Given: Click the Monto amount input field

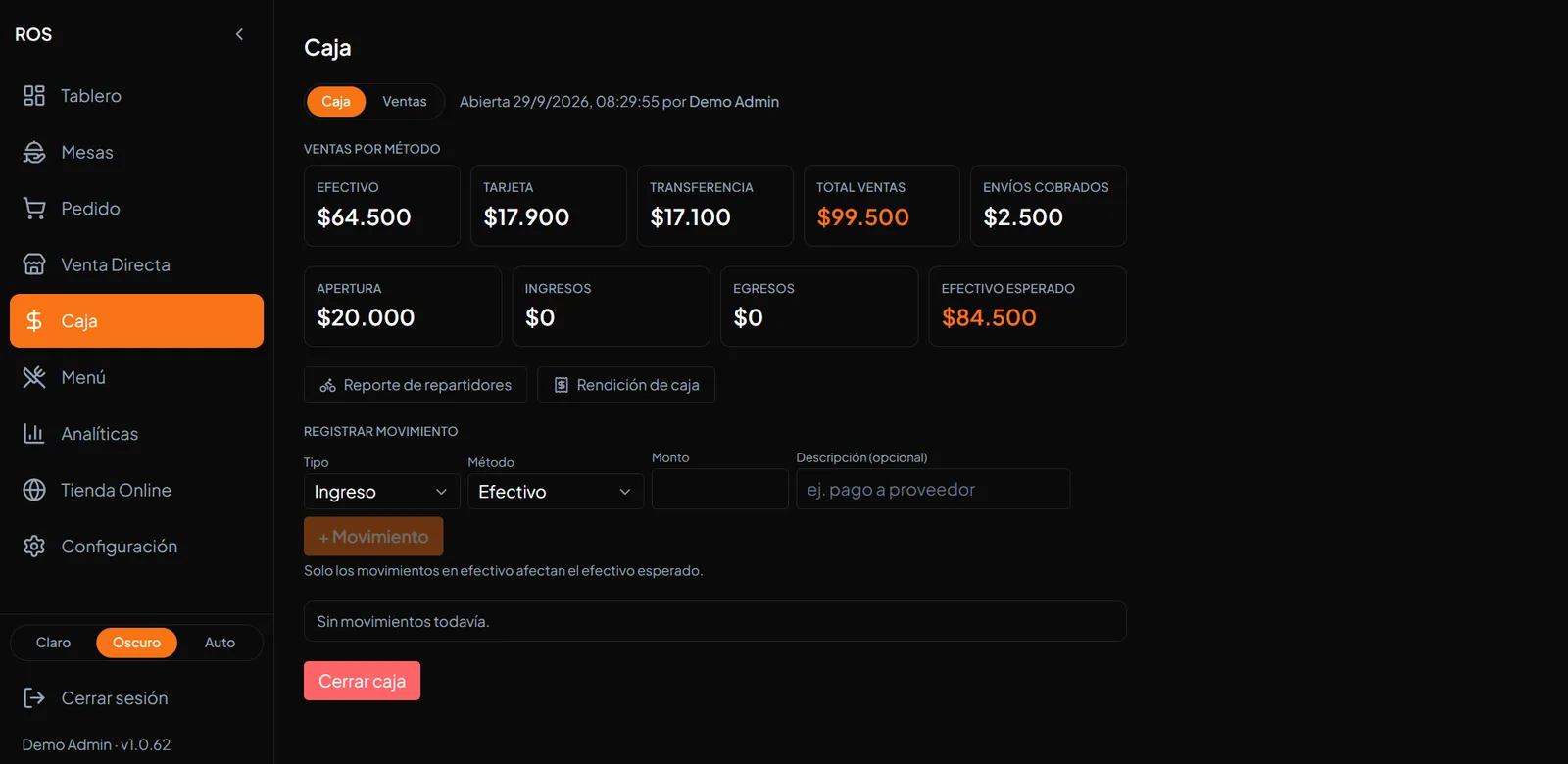Looking at the screenshot, I should pyautogui.click(x=720, y=489).
